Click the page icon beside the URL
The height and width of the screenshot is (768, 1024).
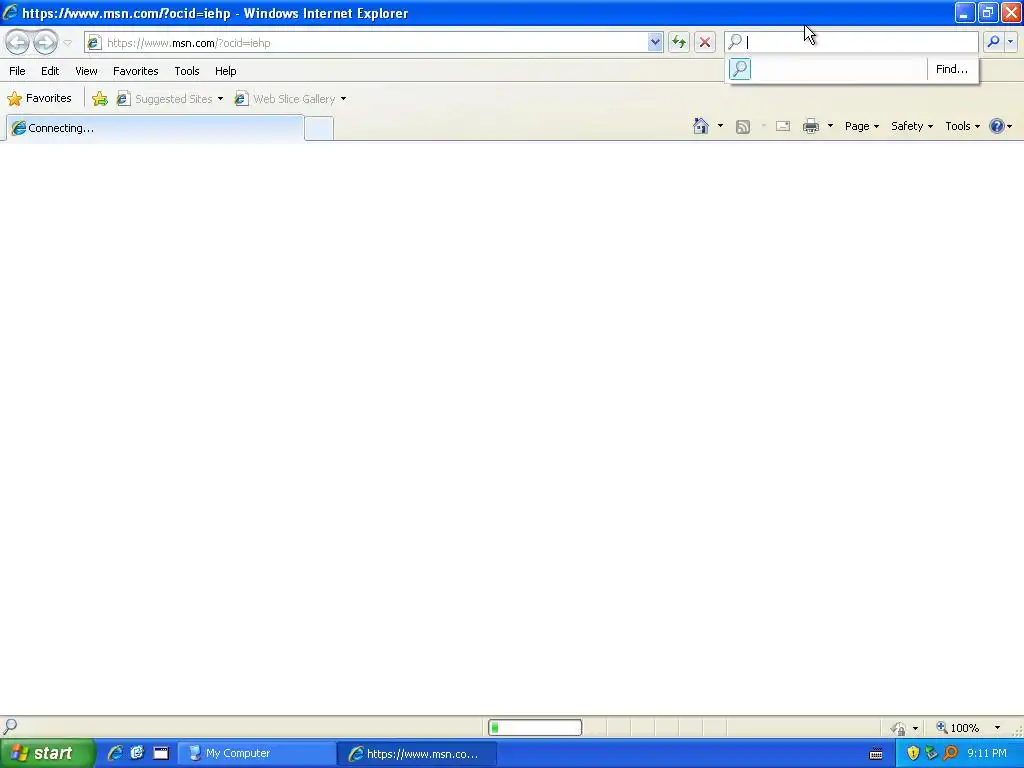(x=95, y=42)
